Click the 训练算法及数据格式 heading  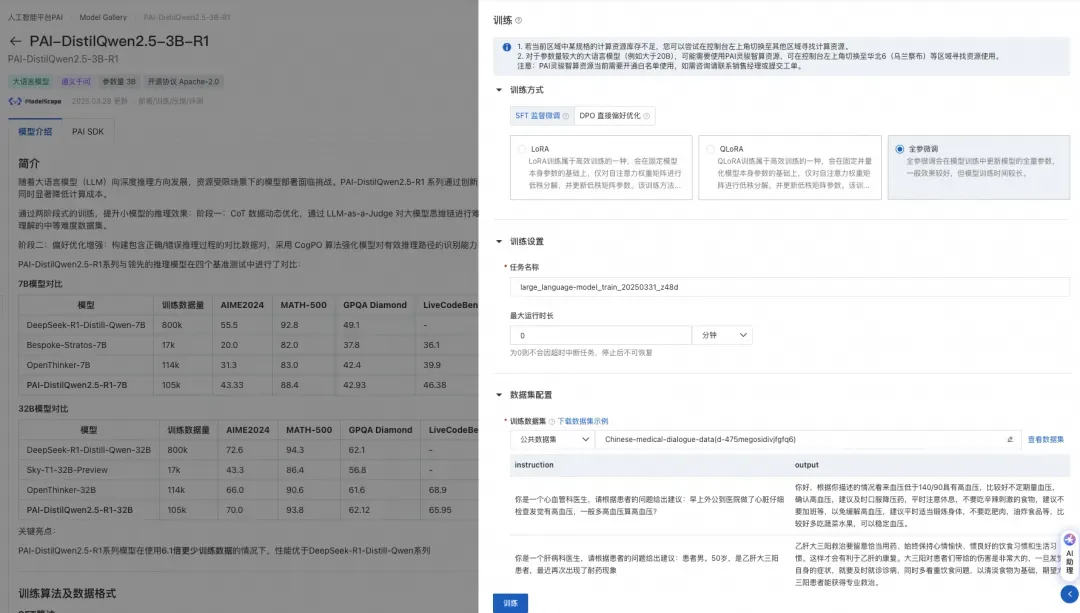coord(67,594)
